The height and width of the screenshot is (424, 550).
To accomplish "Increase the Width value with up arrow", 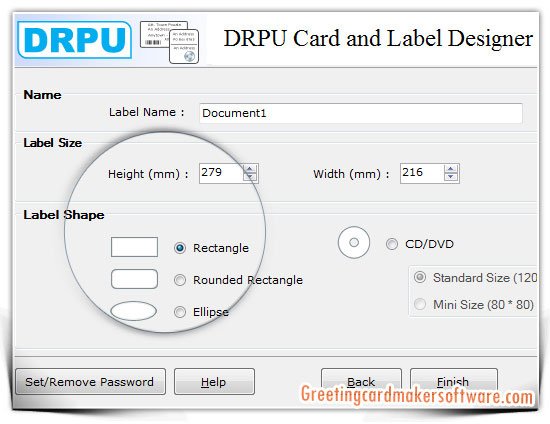I will pos(451,169).
